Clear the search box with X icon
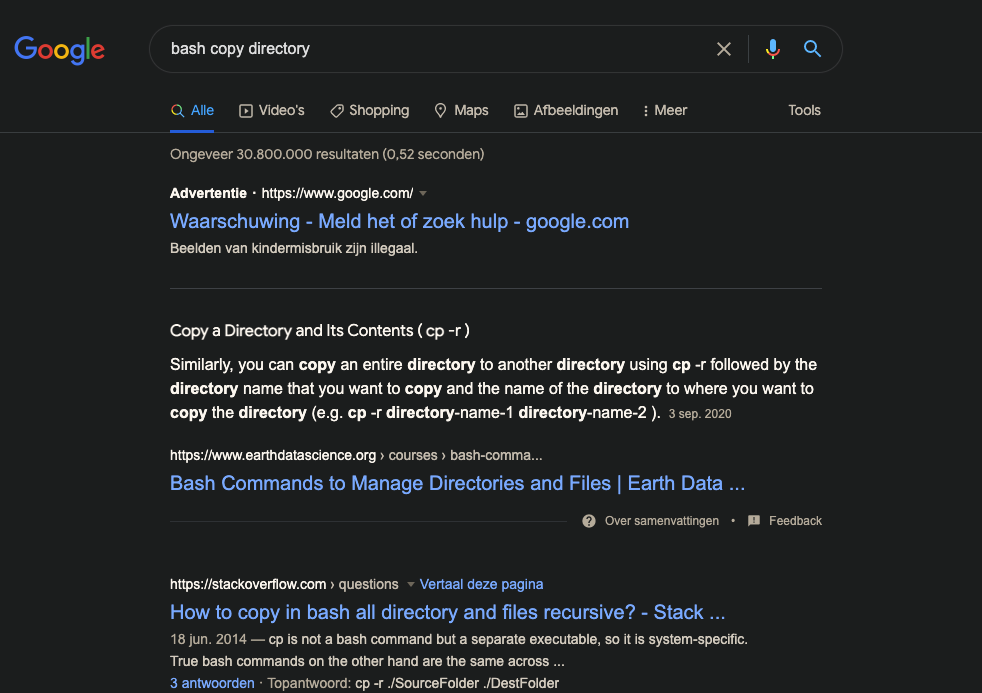 pos(723,49)
